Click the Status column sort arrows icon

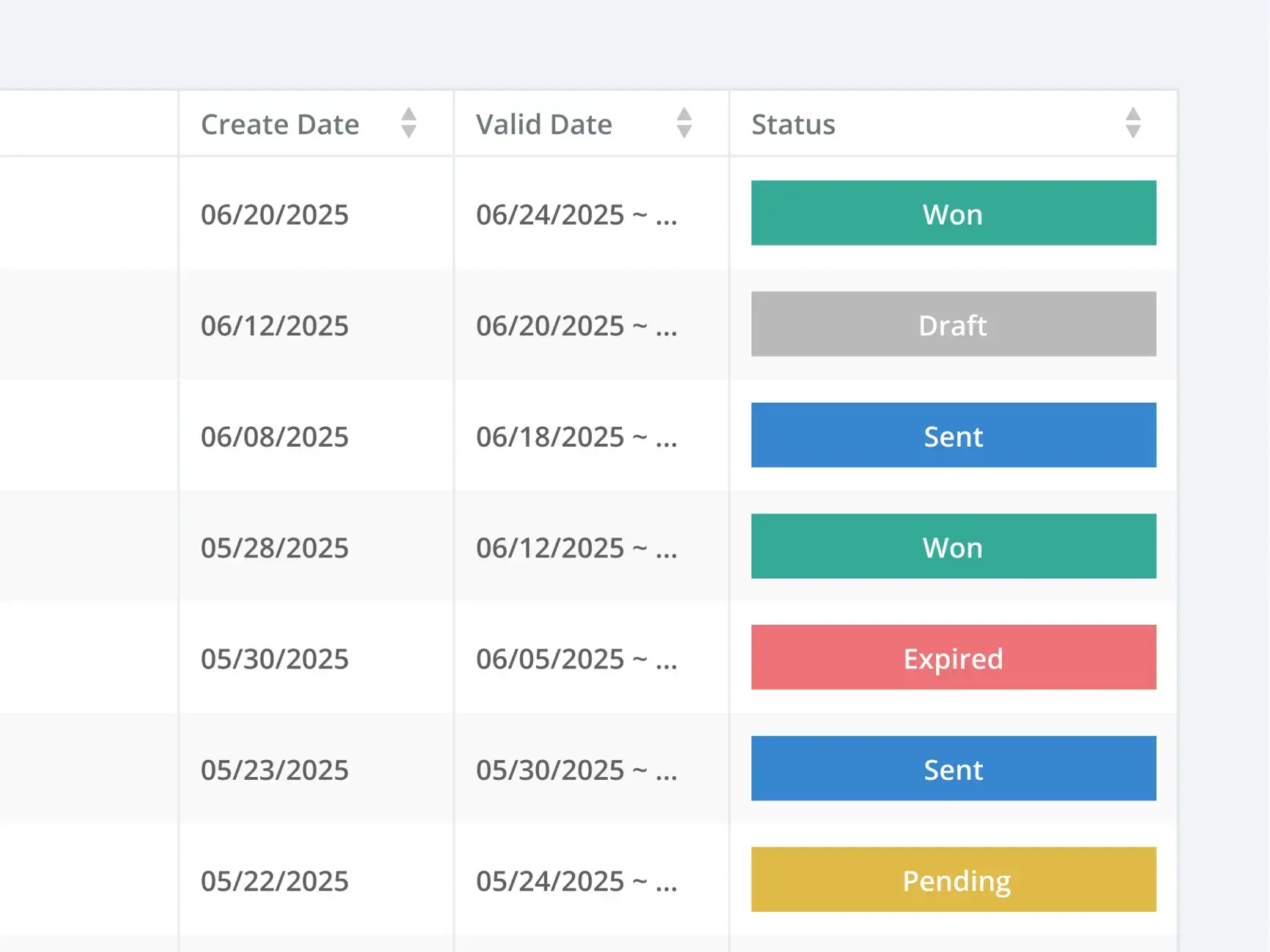click(x=1132, y=123)
